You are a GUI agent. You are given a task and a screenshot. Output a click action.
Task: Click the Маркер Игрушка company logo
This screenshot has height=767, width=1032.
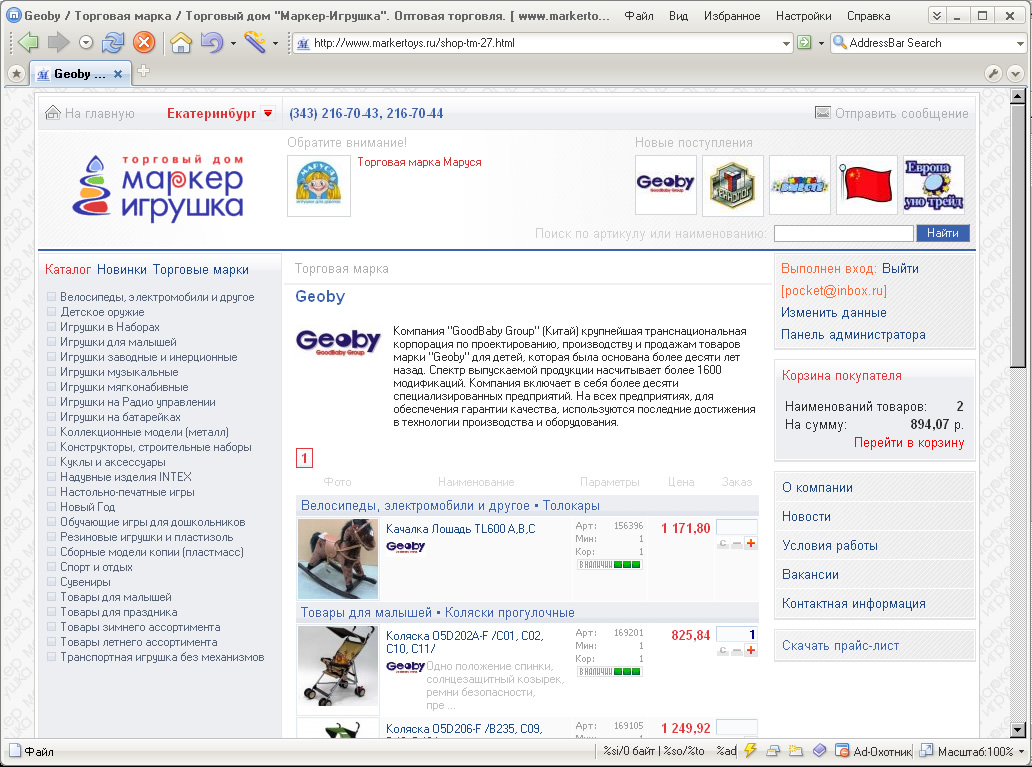[x=158, y=188]
